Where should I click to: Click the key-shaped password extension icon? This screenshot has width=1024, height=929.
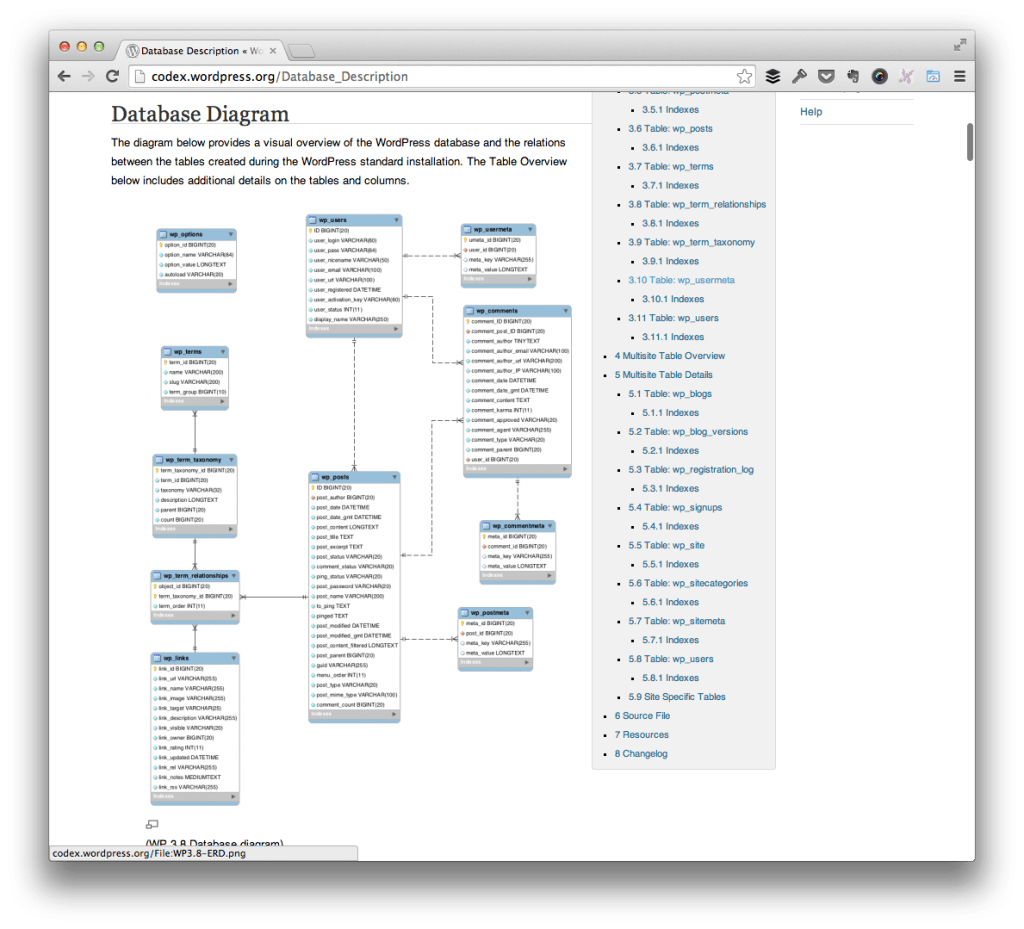[800, 75]
